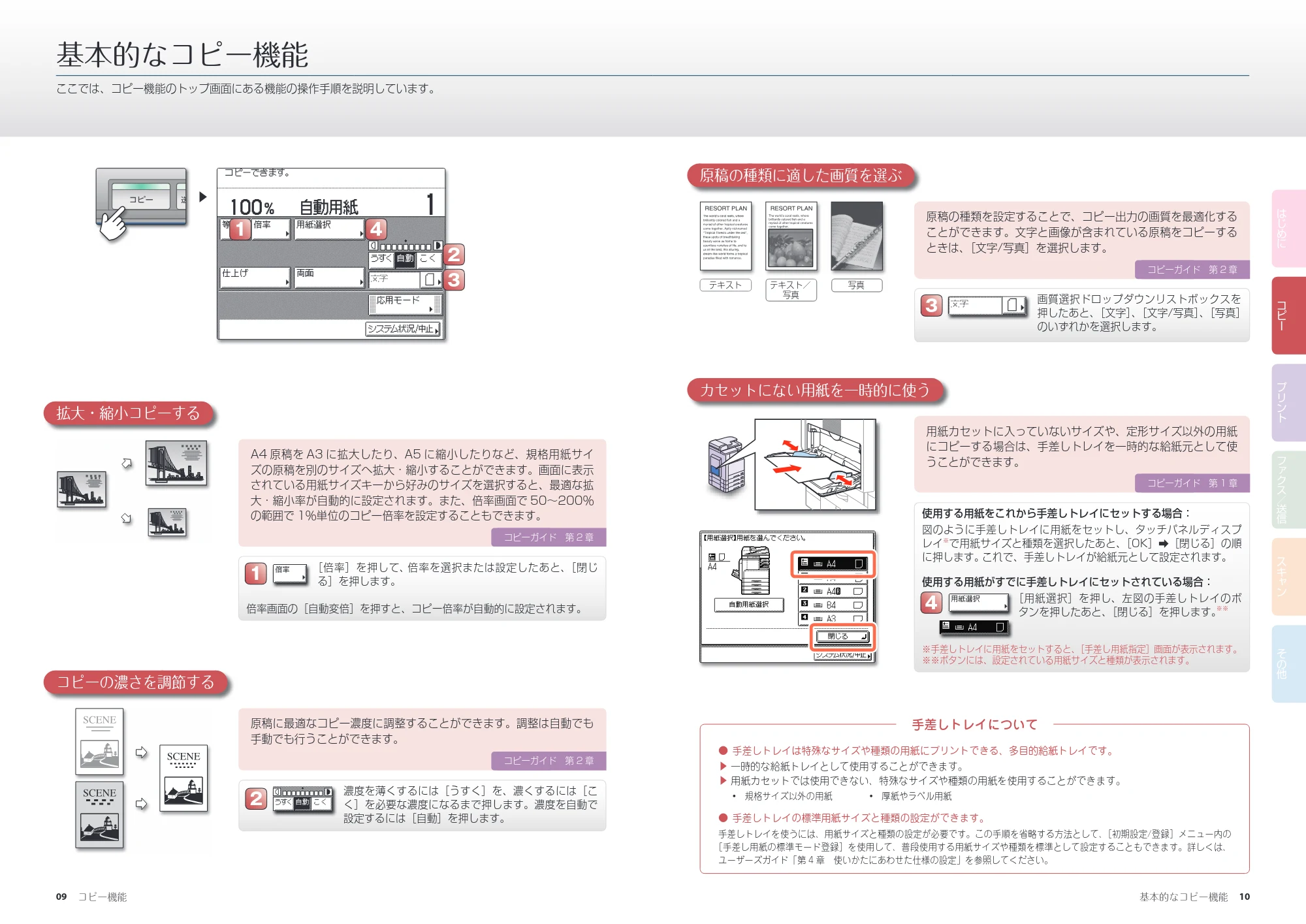Click システム状況/中止 on the main copy screen
This screenshot has width=1306, height=924.
402,329
